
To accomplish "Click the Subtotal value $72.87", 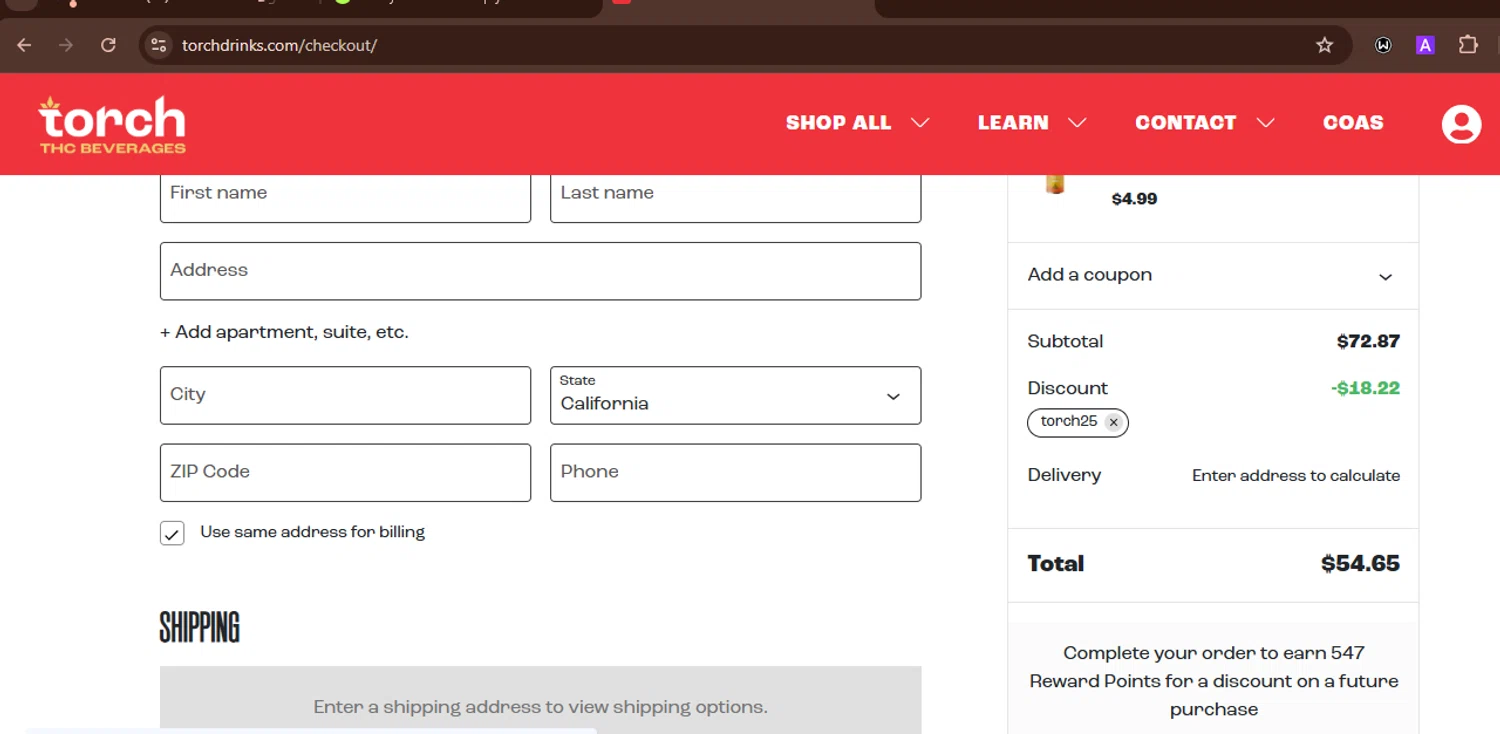I will tap(1368, 342).
